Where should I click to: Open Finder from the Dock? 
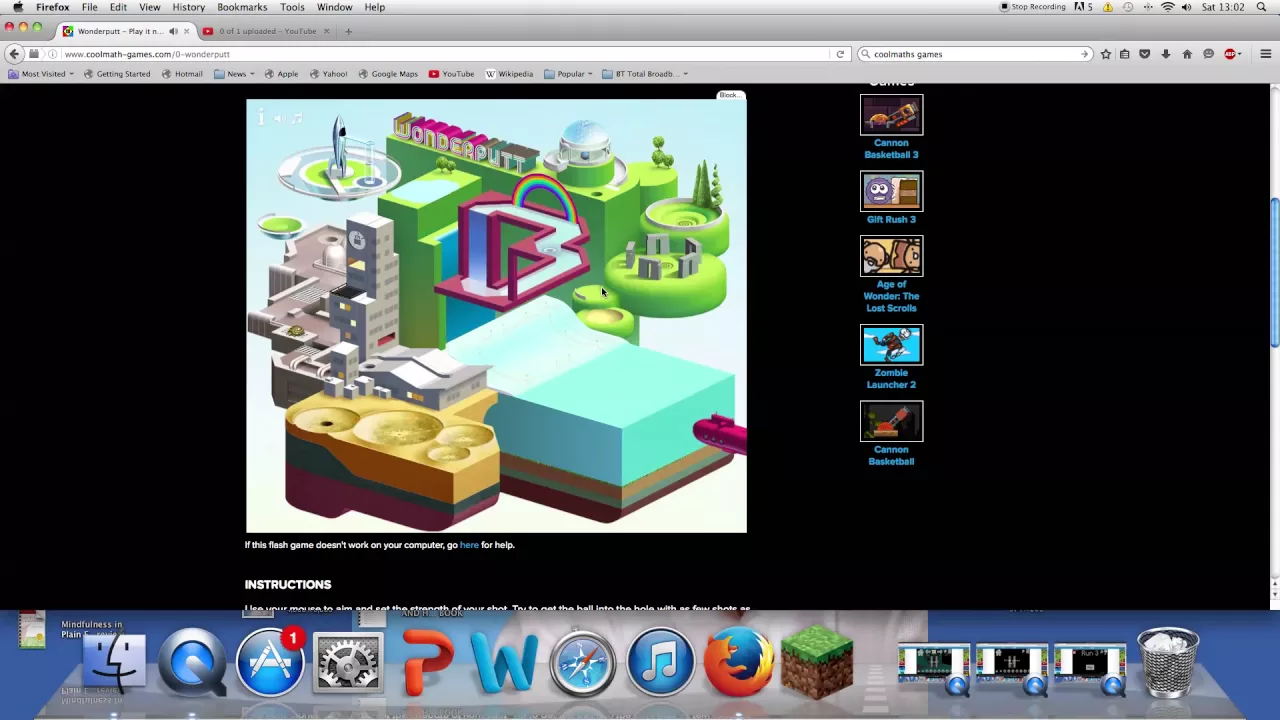tap(114, 662)
